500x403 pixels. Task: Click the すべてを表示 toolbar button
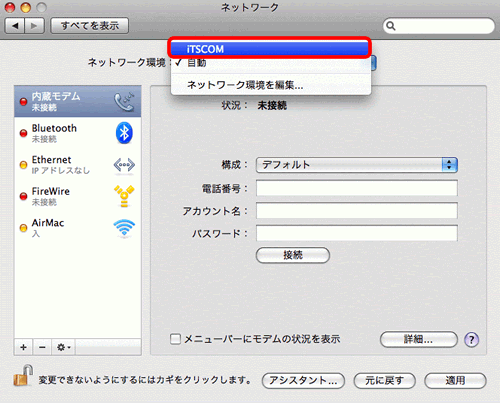pyautogui.click(x=89, y=25)
